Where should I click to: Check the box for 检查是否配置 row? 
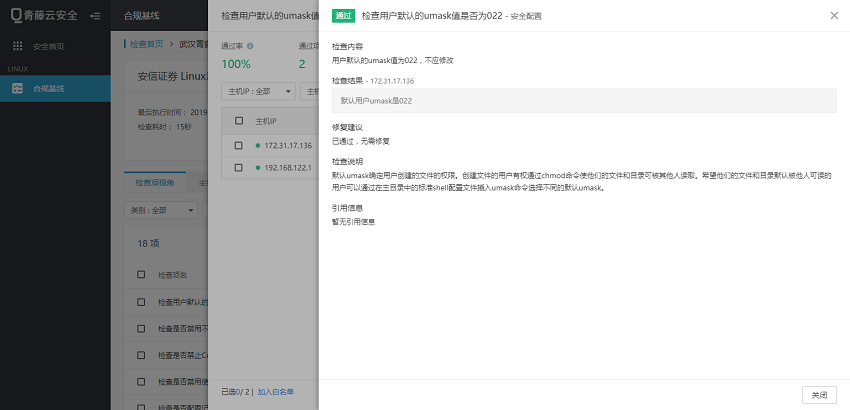point(141,406)
